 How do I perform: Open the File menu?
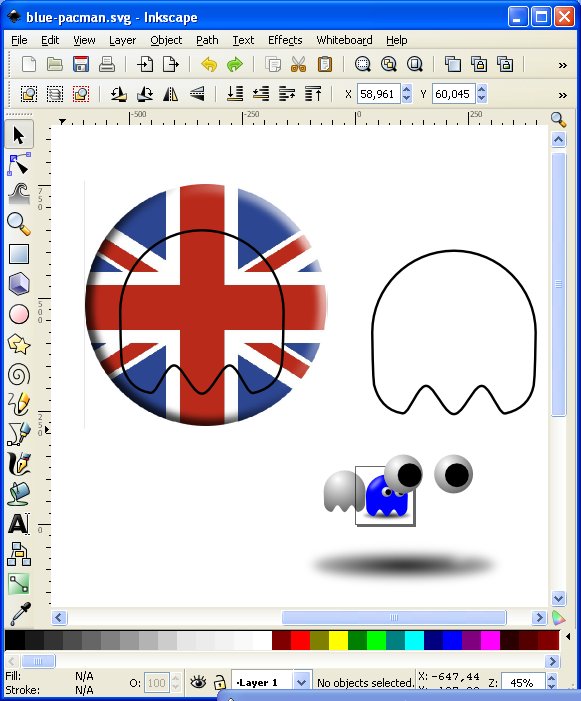coord(19,40)
